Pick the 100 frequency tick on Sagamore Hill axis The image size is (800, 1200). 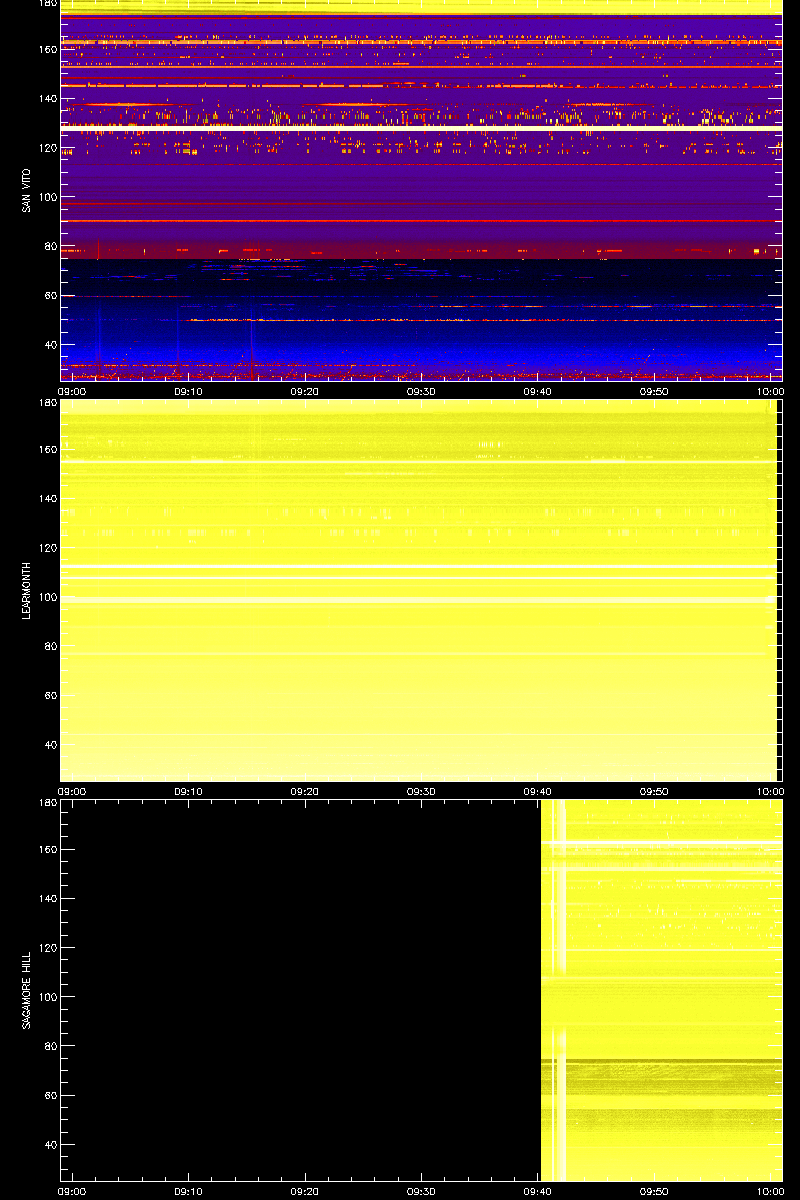[x=47, y=997]
